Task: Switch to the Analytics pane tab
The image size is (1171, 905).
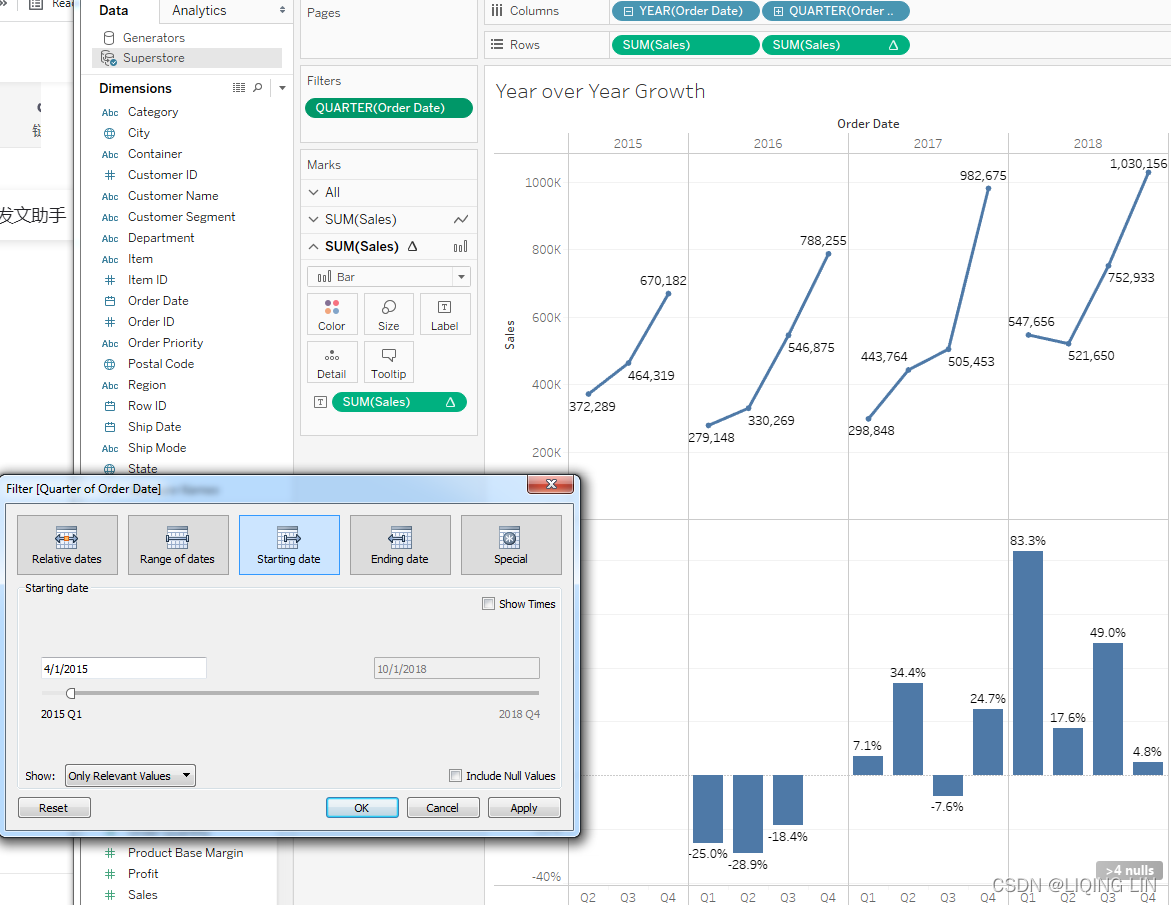Action: 199,10
